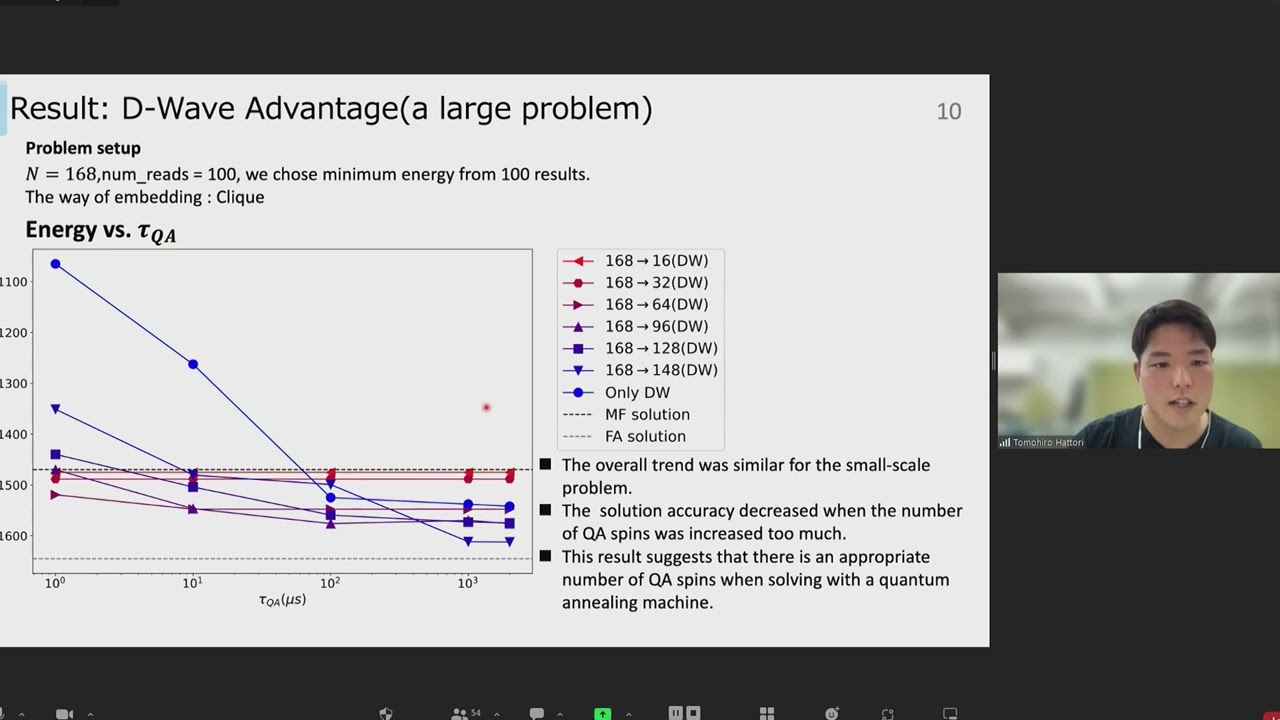The width and height of the screenshot is (1280, 720).
Task: Click the participant count "54"
Action: pyautogui.click(x=476, y=713)
